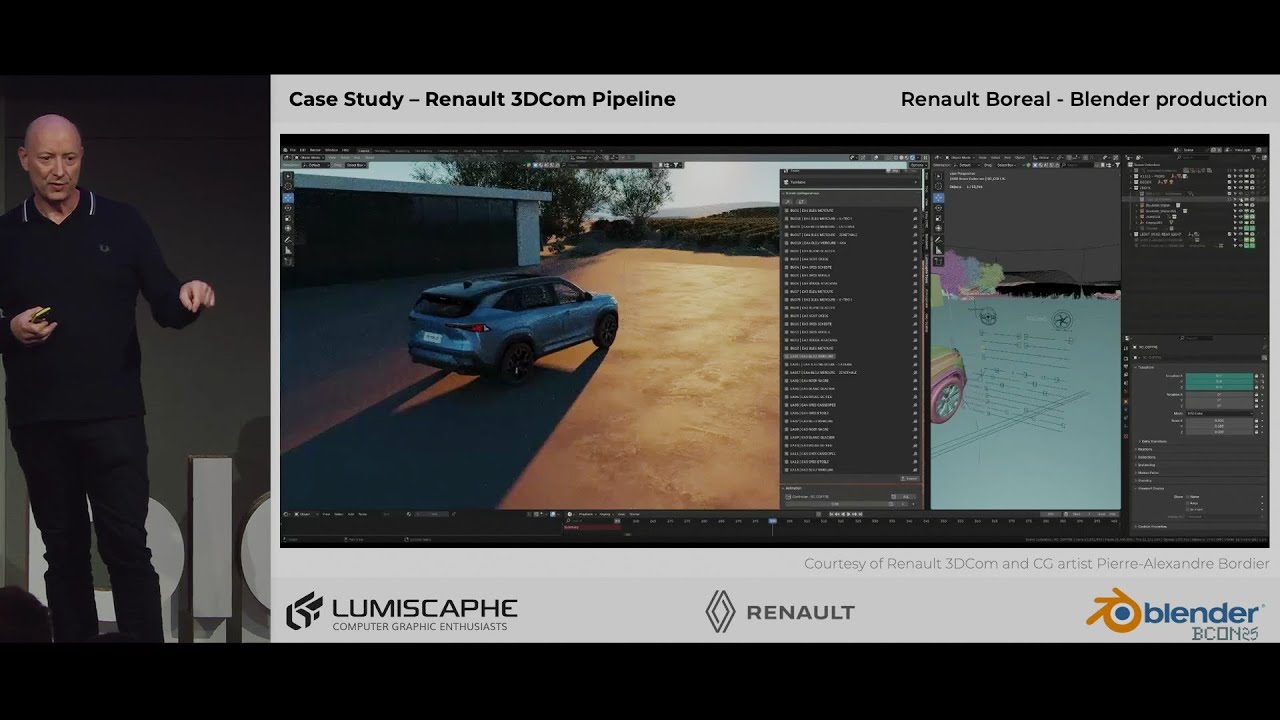
Task: Select the Add Cube tool in left viewport
Action: click(x=288, y=262)
